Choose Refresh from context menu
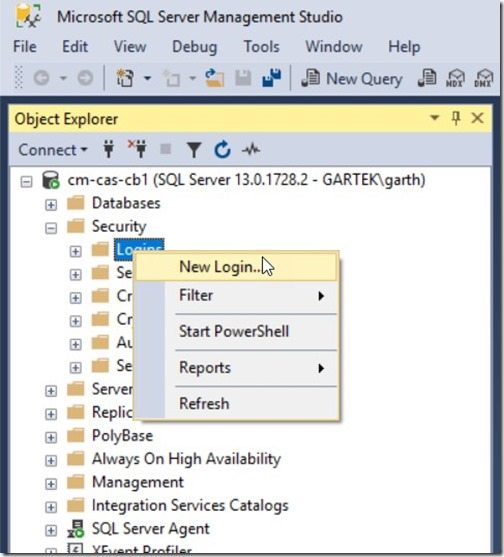 coord(236,404)
